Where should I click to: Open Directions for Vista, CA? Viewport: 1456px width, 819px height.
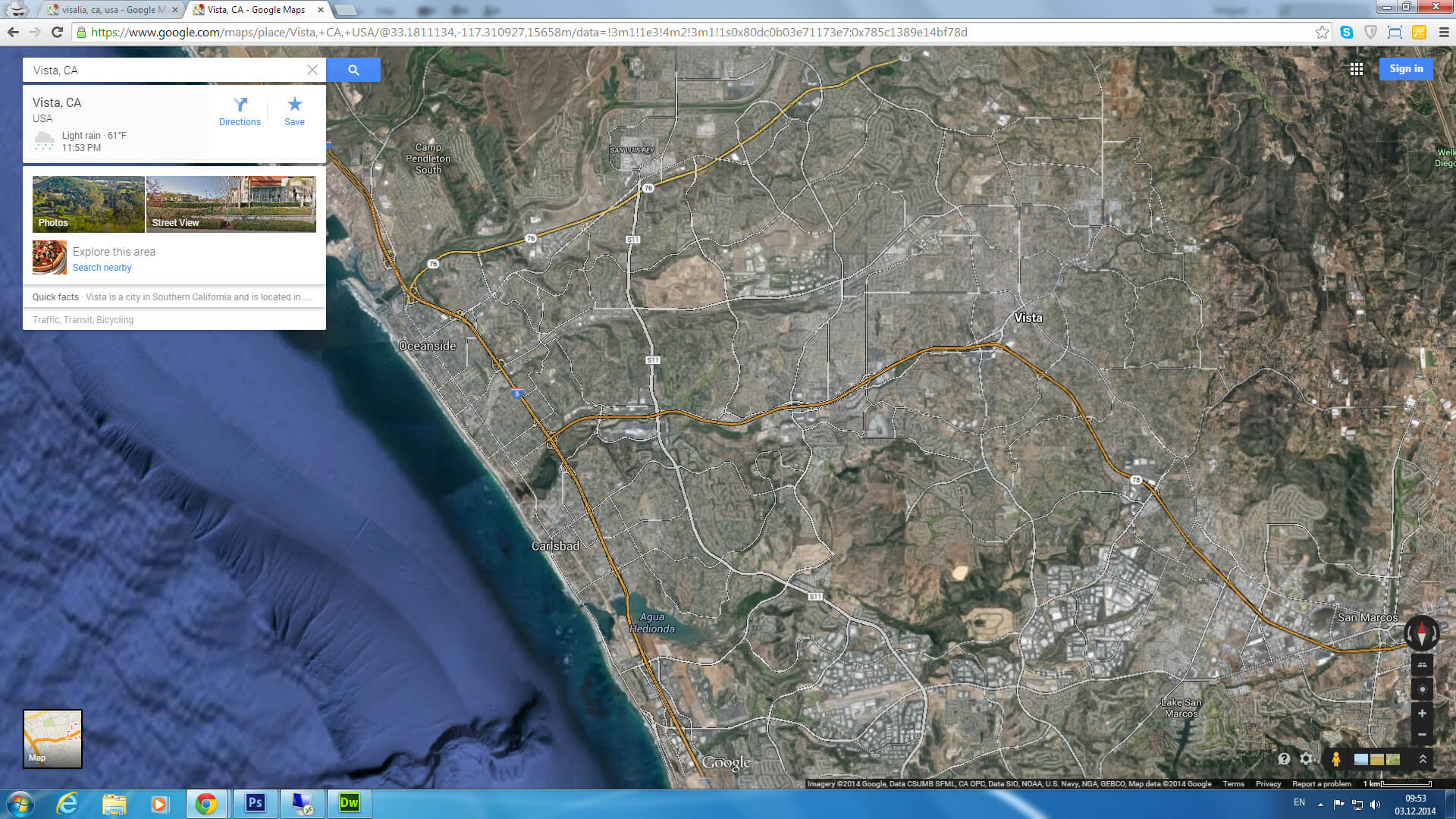click(240, 111)
